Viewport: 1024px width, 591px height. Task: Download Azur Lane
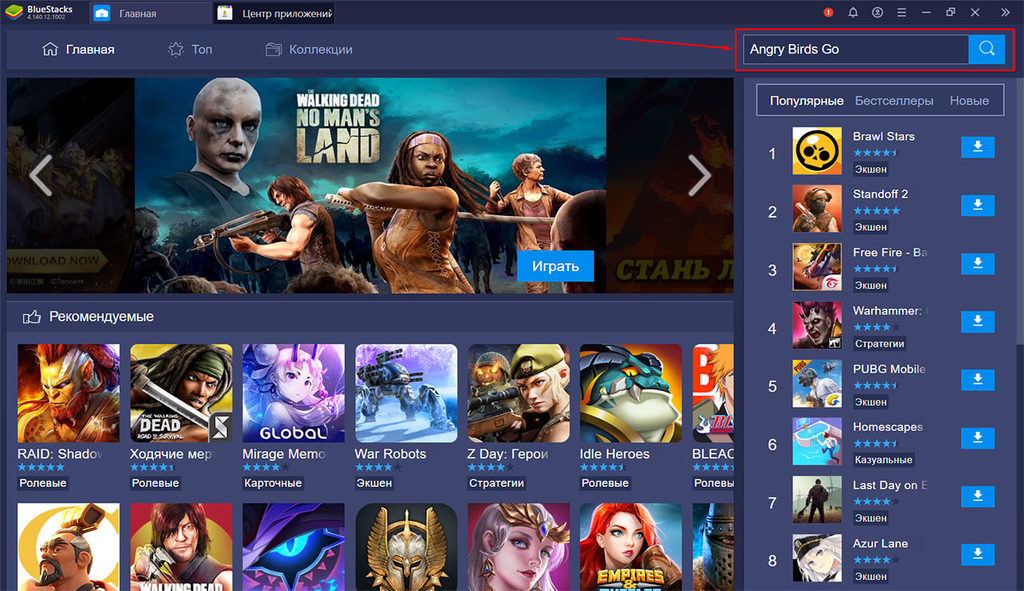point(978,554)
